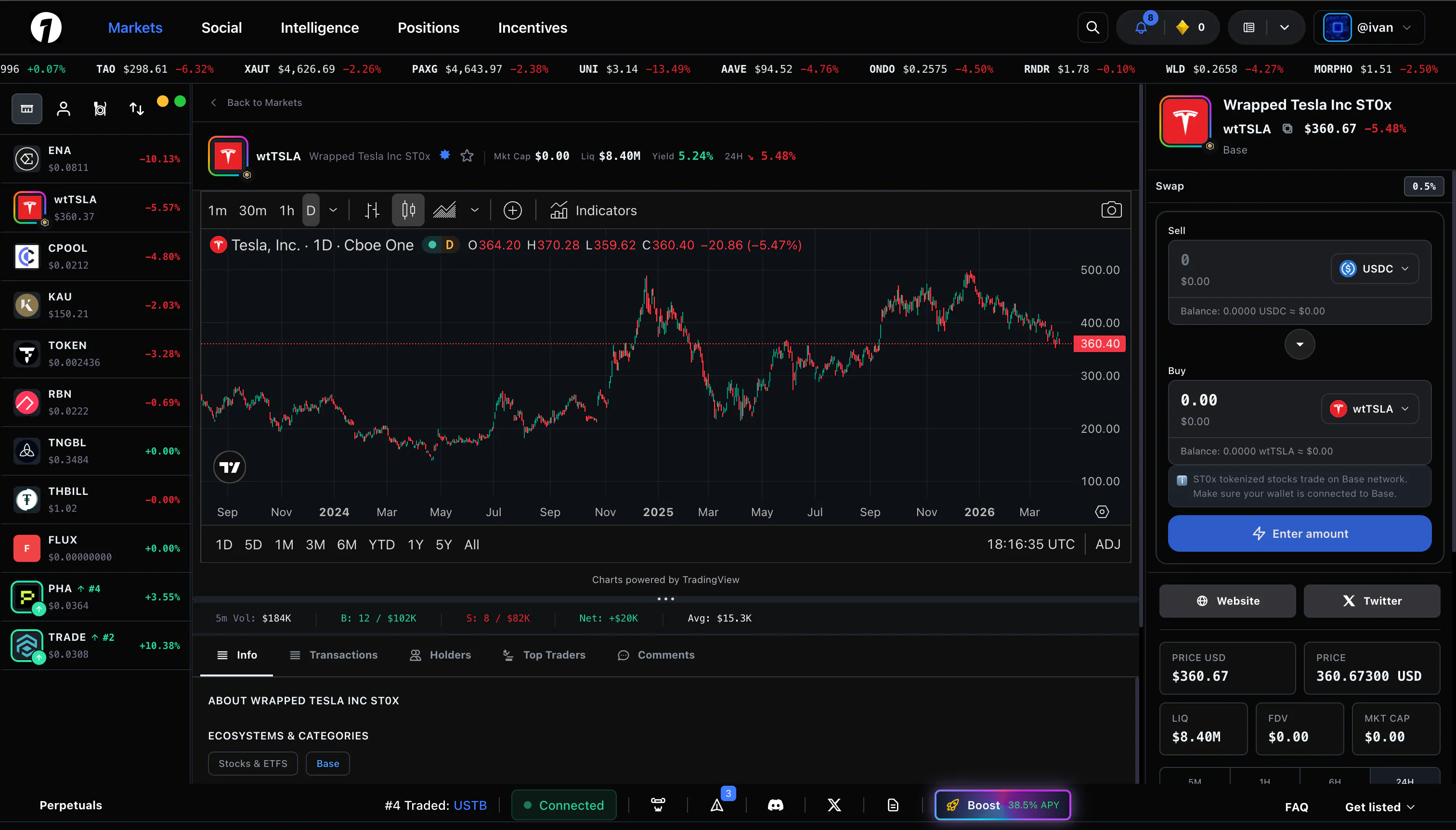Click the timezone 18:16:35 UTC control

tap(1031, 545)
